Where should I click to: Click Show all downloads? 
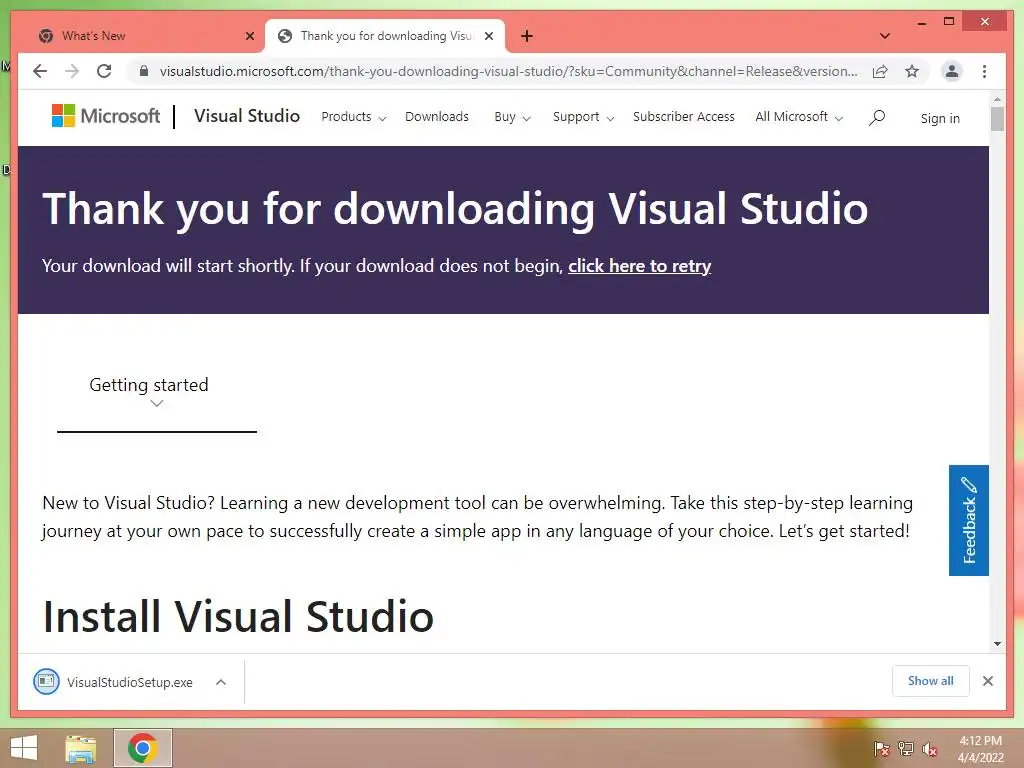click(930, 680)
